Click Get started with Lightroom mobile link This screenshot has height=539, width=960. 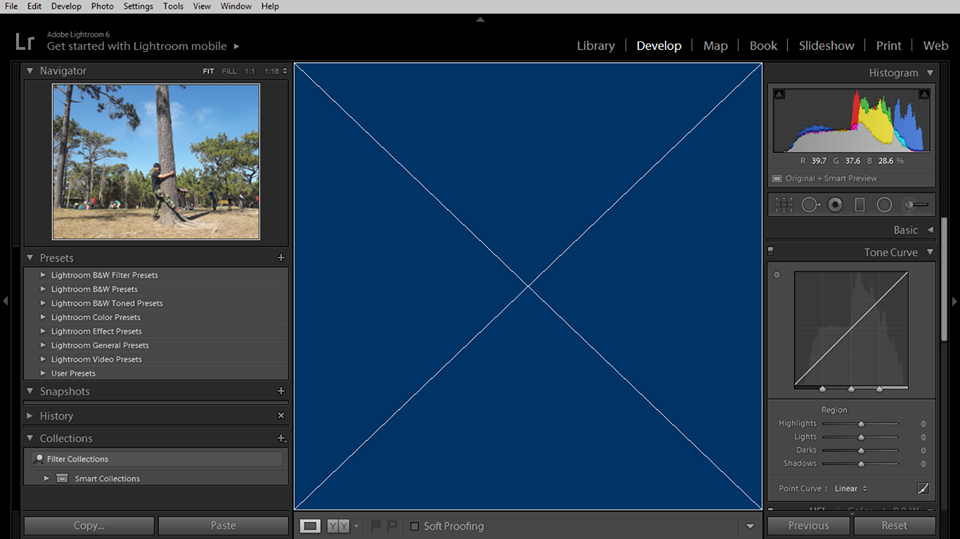coord(137,46)
